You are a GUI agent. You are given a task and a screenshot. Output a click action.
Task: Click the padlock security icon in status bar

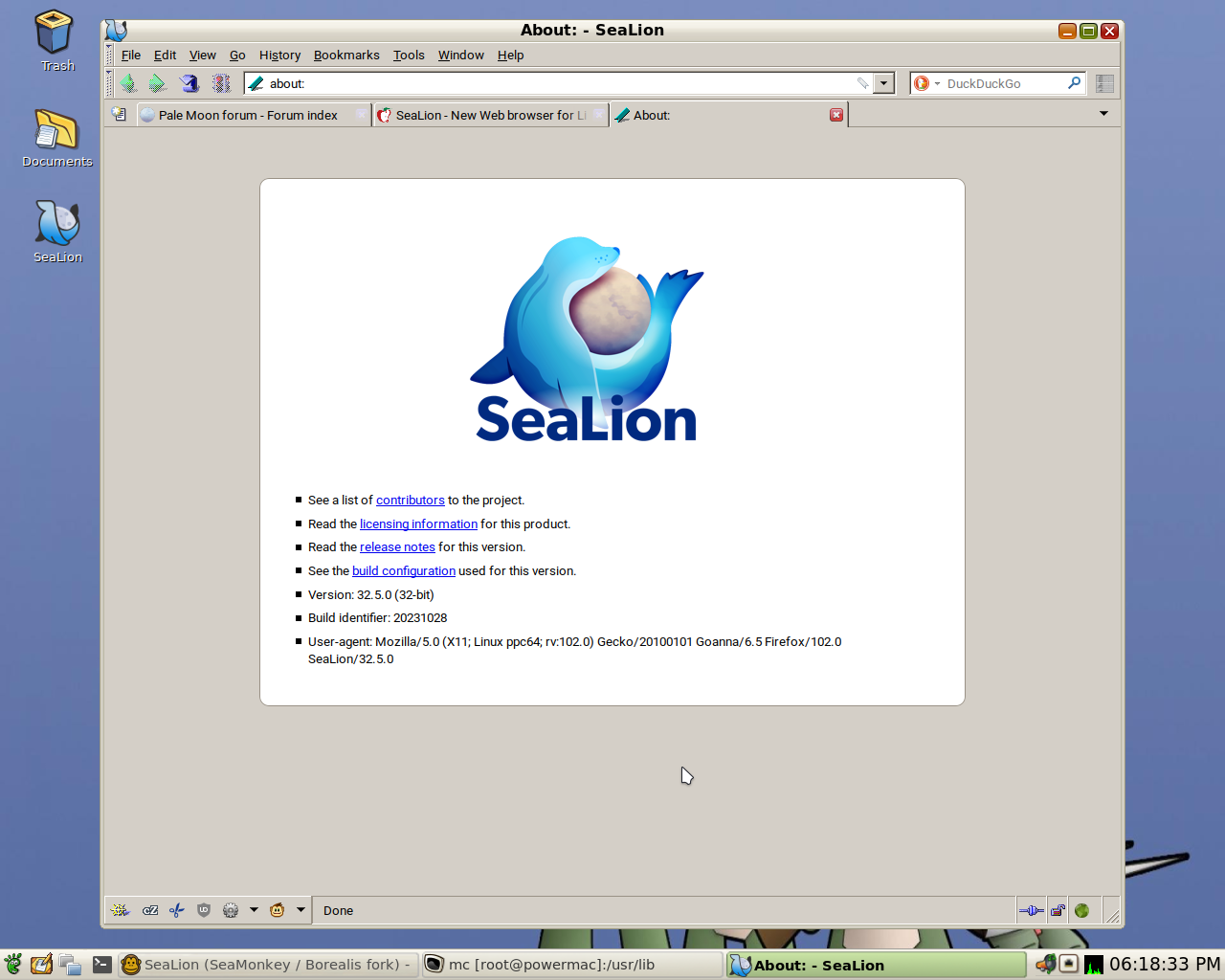click(1058, 910)
